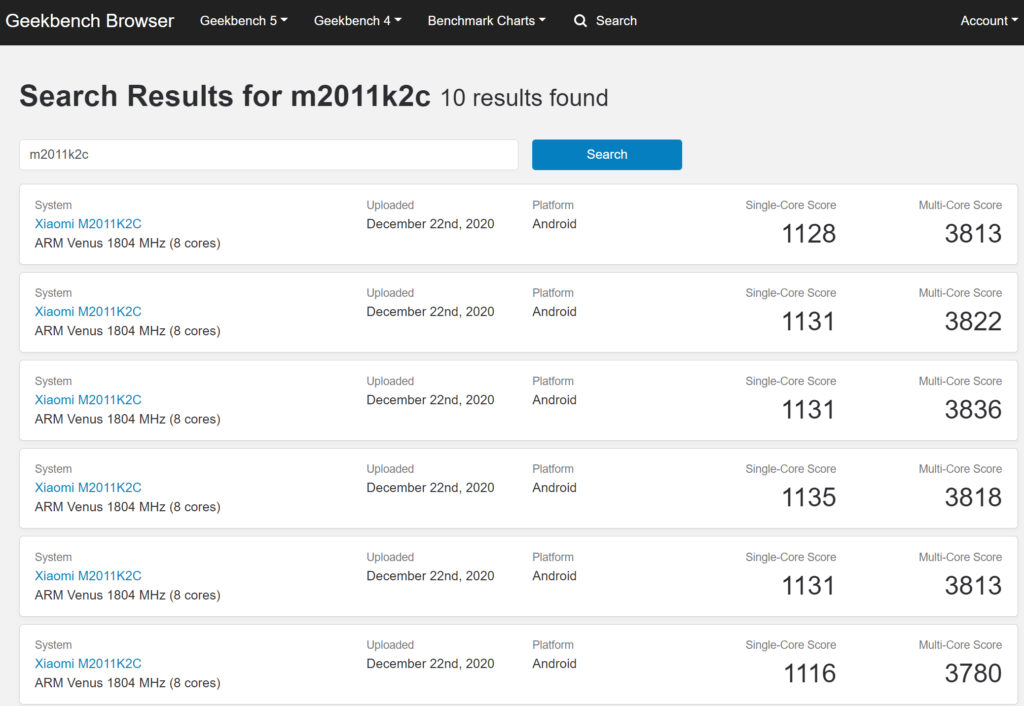Click the upload date in the 1128 score row
1024x706 pixels.
(430, 224)
